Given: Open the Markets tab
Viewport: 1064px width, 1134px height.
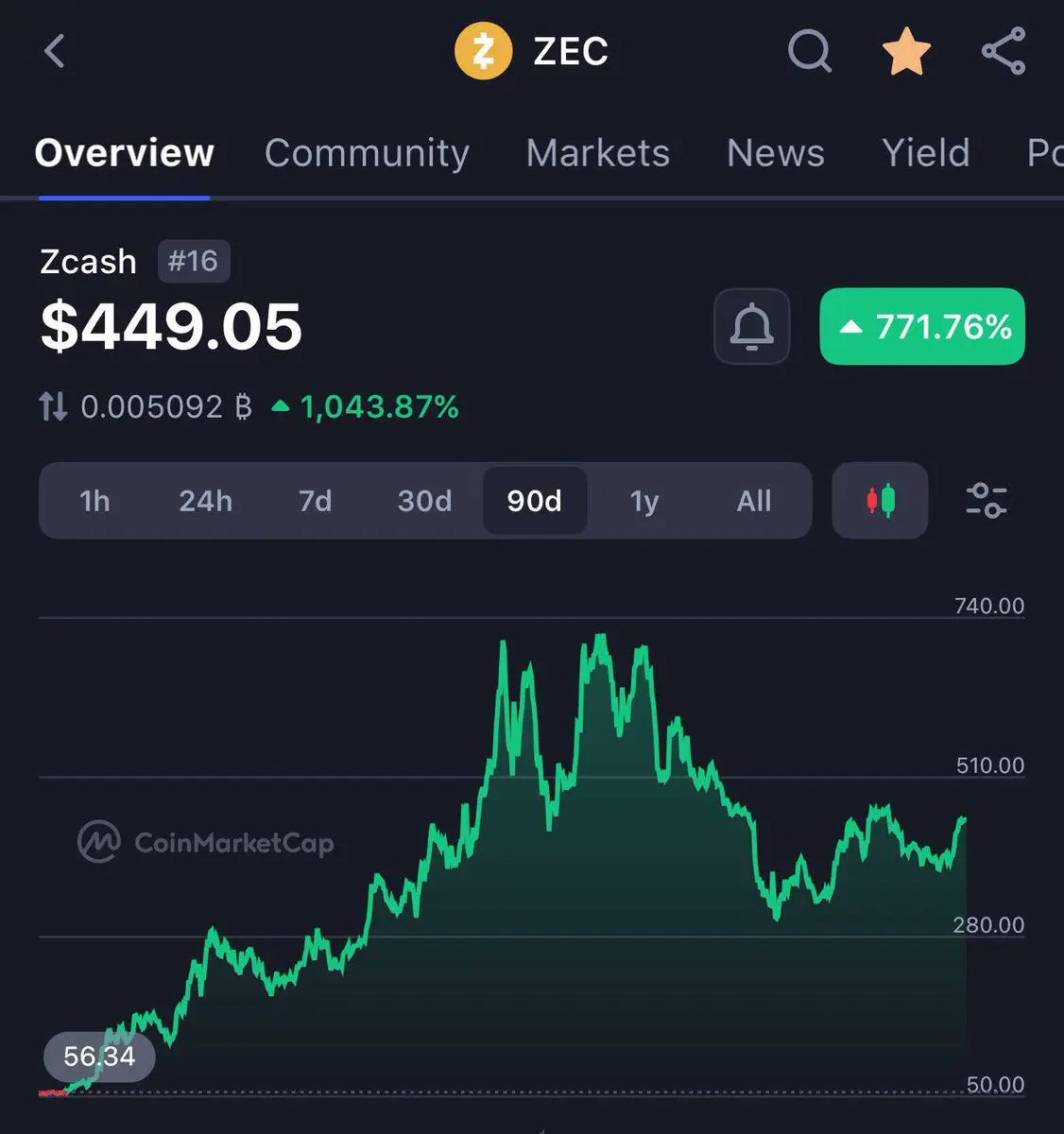Looking at the screenshot, I should (x=597, y=153).
